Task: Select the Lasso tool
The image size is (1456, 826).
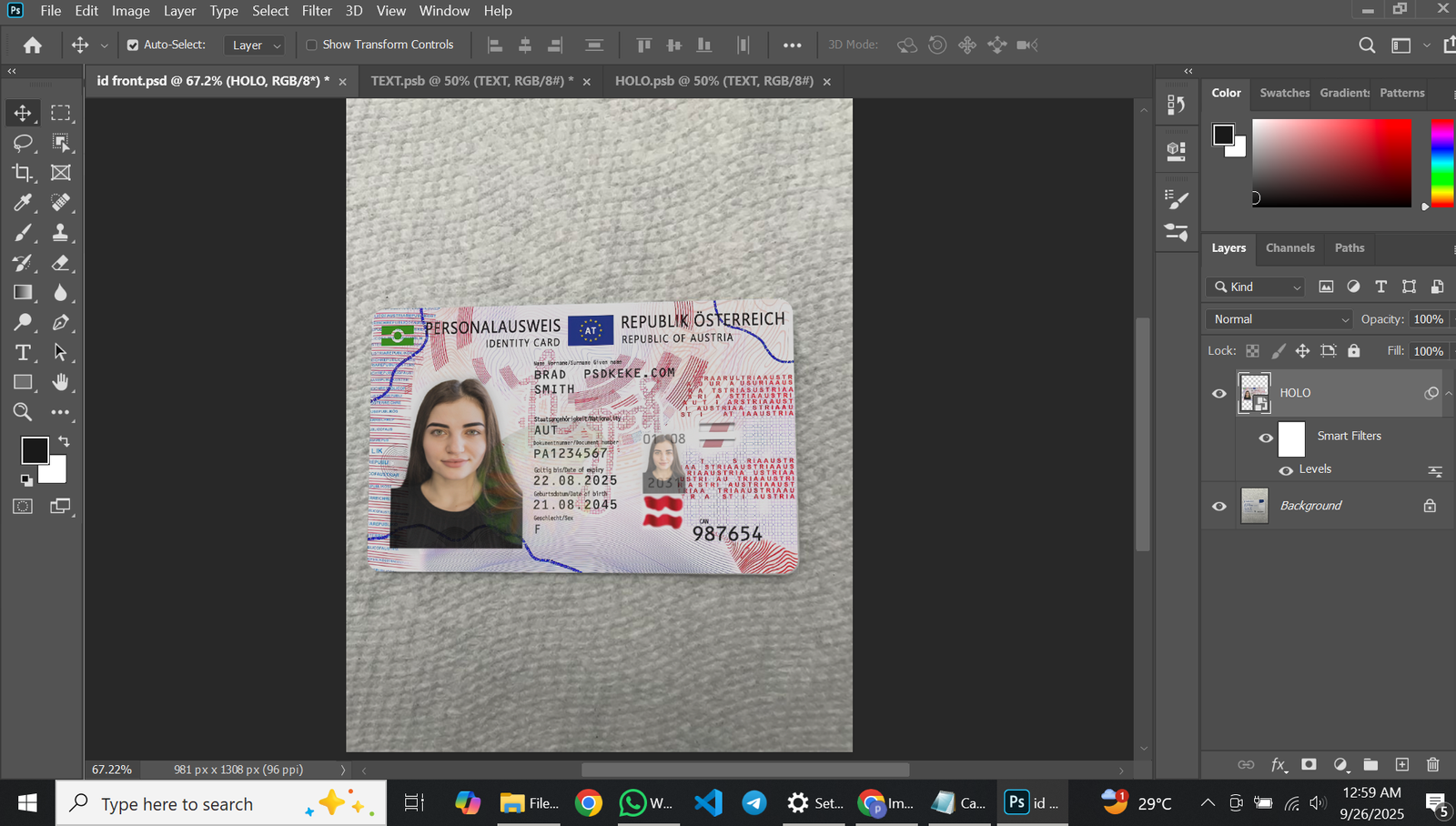Action: [23, 143]
